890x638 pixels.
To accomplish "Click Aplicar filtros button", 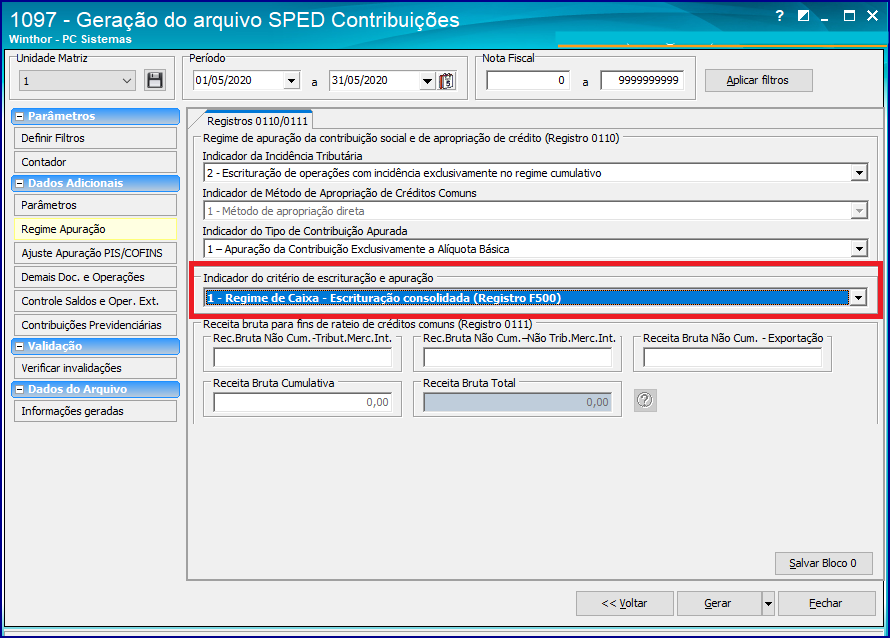I will coord(758,81).
